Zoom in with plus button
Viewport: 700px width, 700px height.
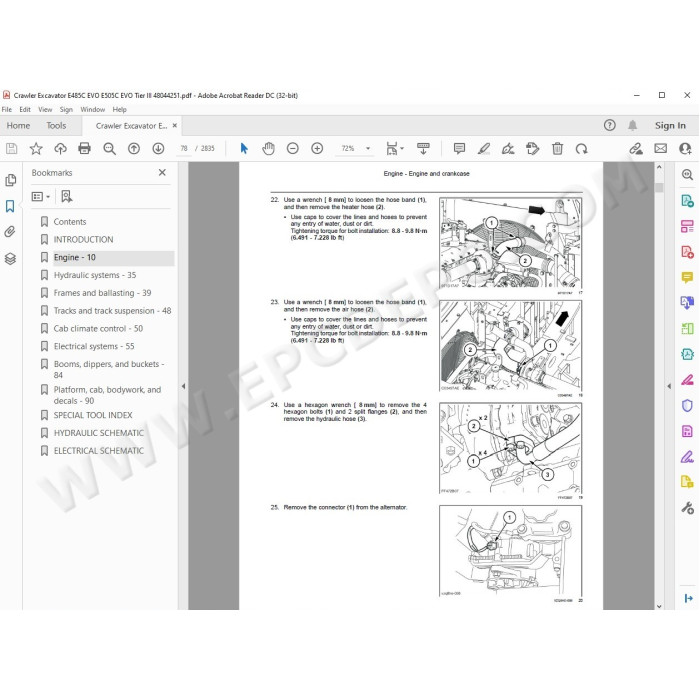click(x=317, y=148)
